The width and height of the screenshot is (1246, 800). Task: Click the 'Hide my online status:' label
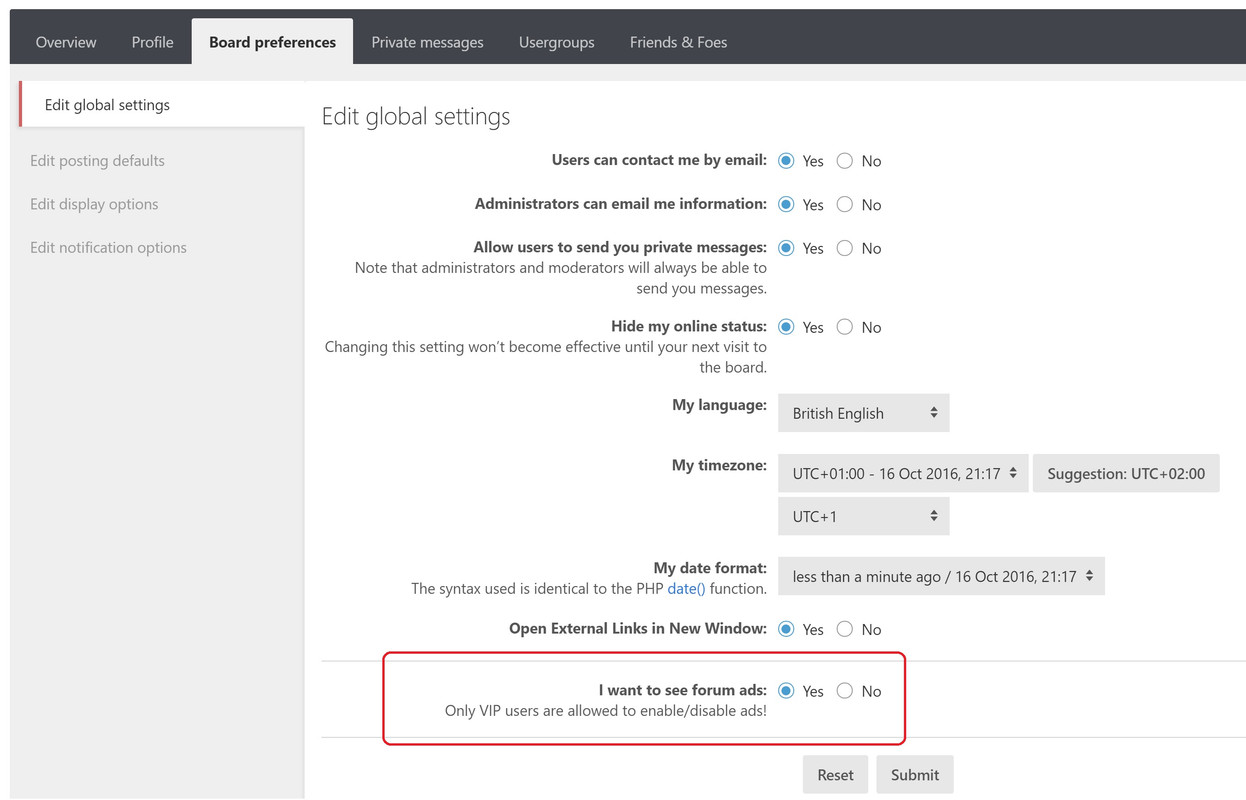[689, 326]
